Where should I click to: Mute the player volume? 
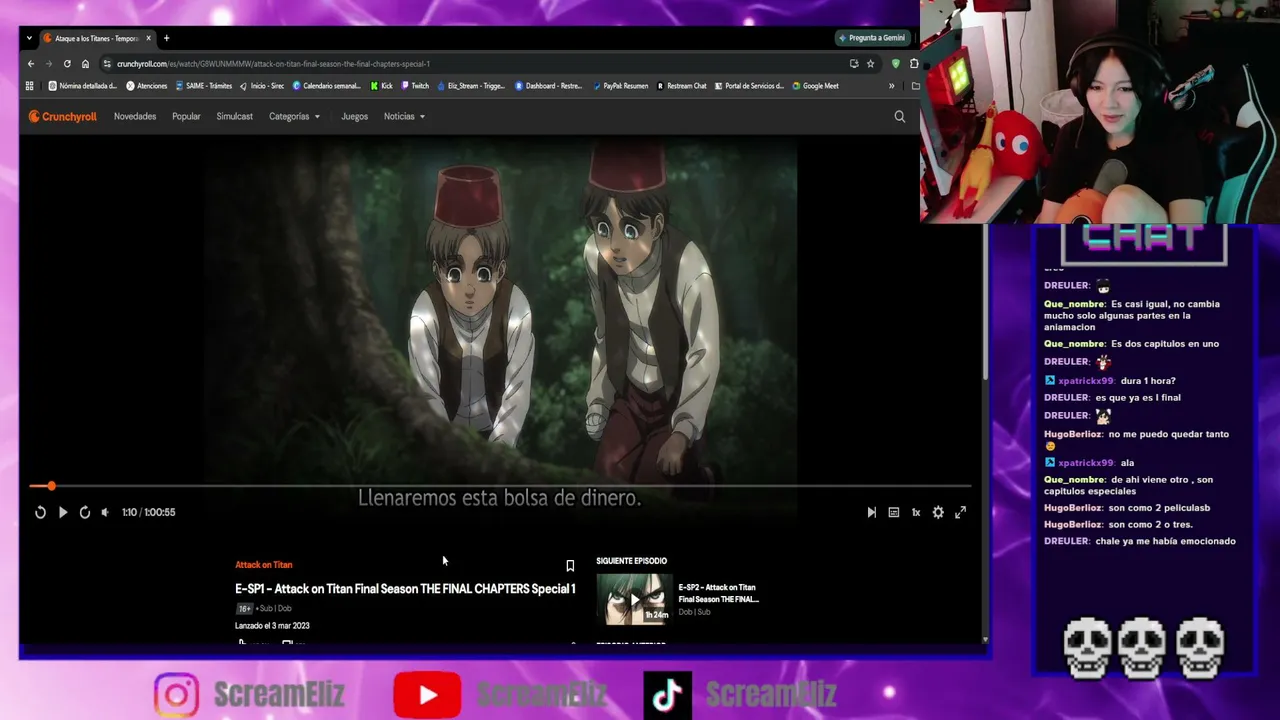click(105, 512)
